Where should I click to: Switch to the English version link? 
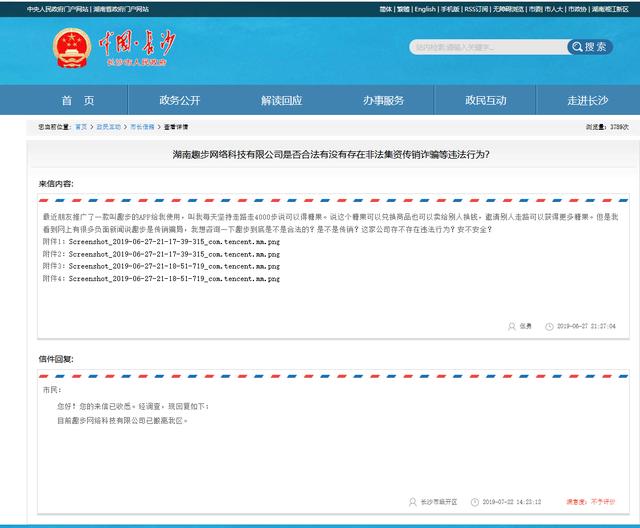pos(425,9)
